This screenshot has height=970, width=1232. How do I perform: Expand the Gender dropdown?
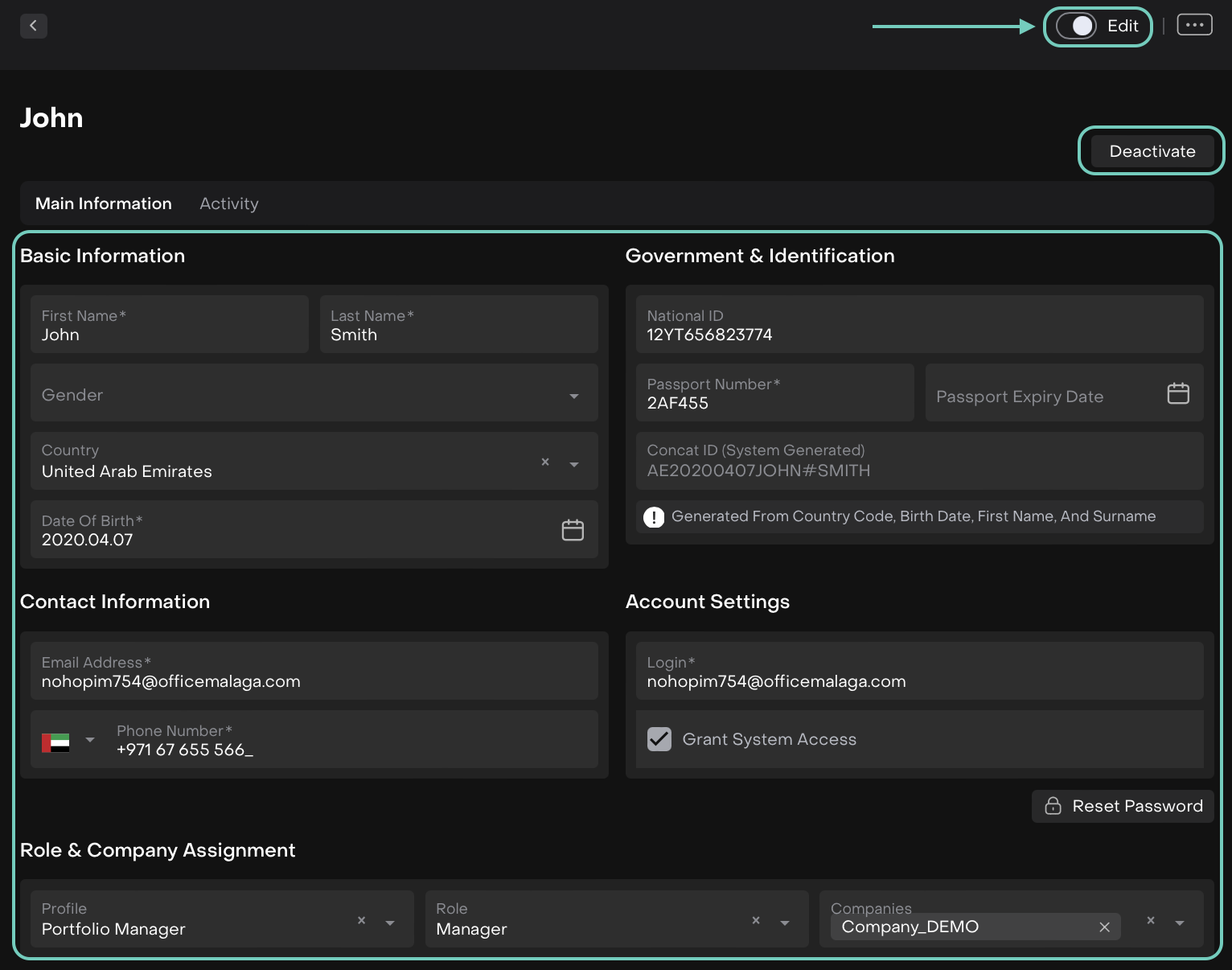(x=573, y=396)
